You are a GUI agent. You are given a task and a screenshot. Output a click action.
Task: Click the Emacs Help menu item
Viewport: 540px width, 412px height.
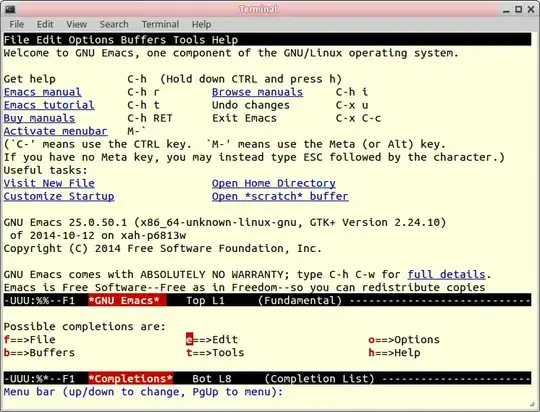click(225, 40)
